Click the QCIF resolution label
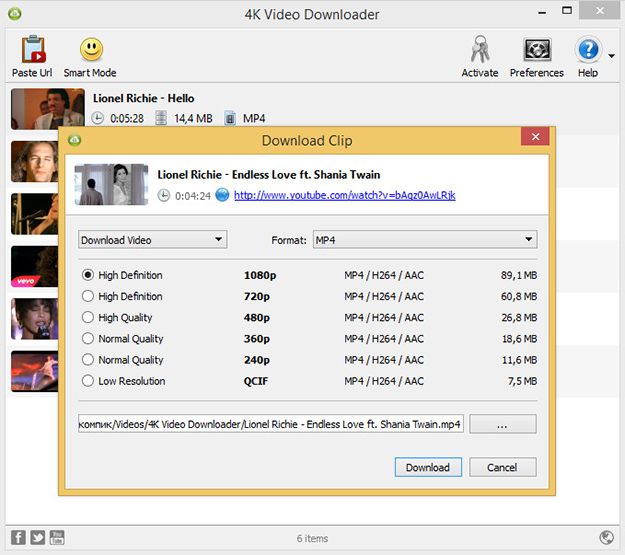The height and width of the screenshot is (555, 625). coord(256,381)
